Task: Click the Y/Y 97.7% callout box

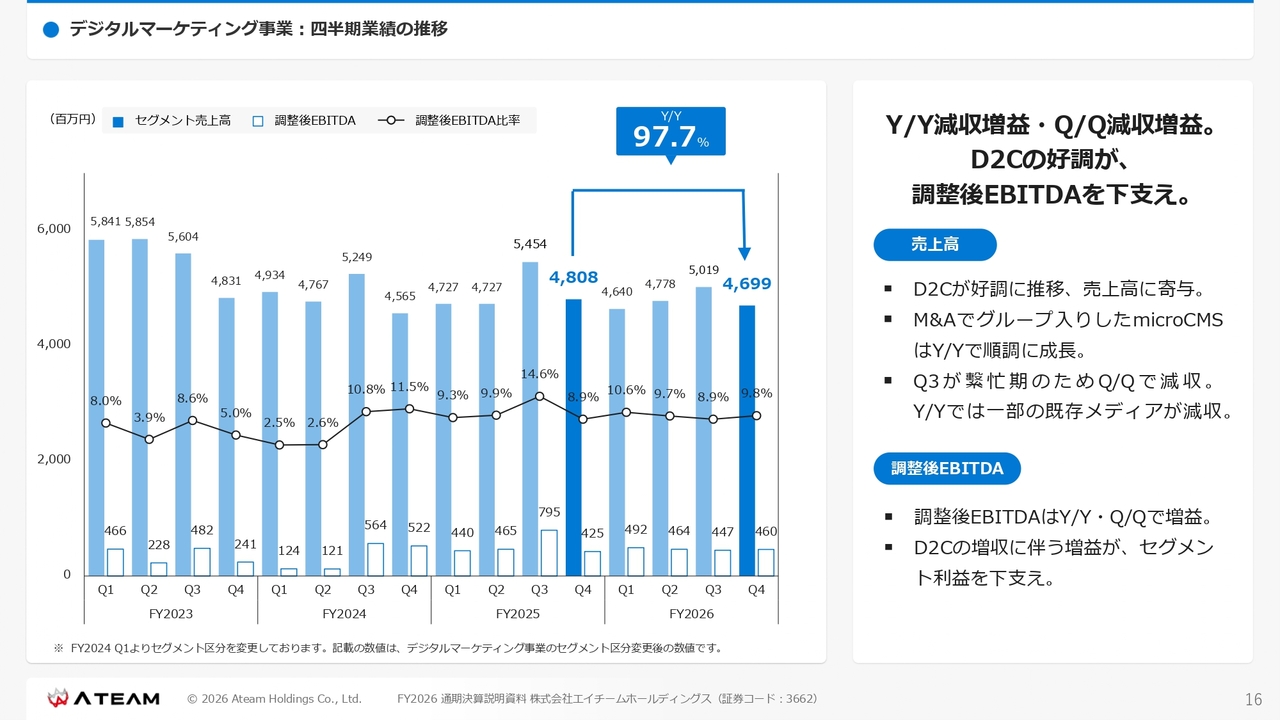Action: coord(671,131)
